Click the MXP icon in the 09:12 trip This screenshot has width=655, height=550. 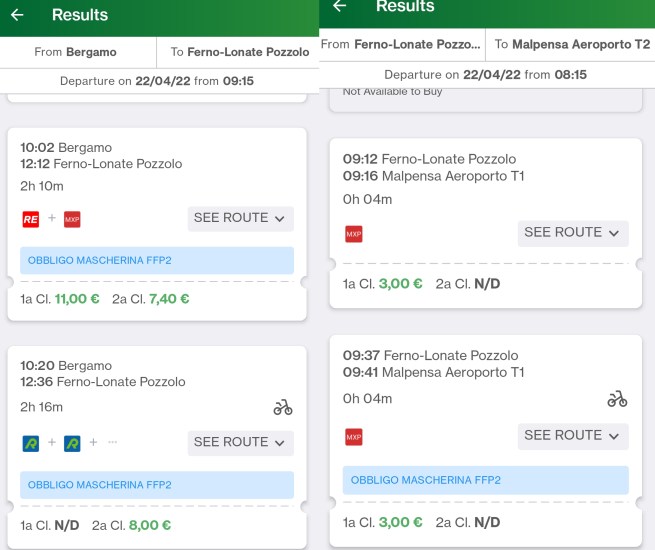[354, 234]
